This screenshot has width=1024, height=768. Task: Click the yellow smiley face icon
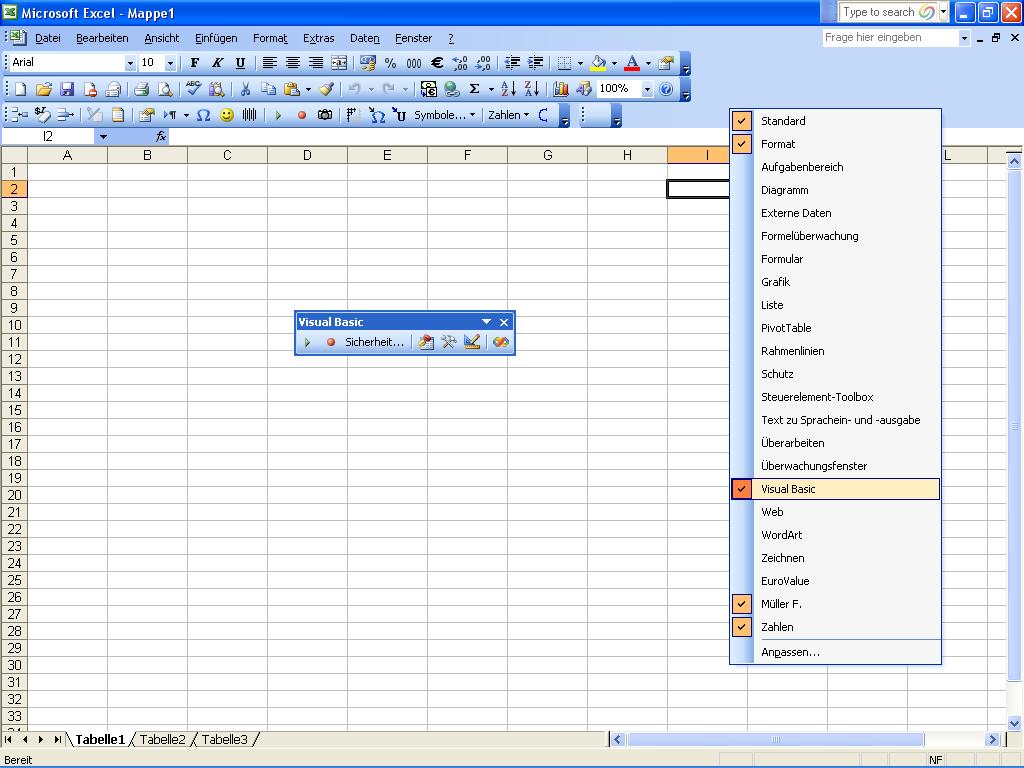(x=227, y=116)
